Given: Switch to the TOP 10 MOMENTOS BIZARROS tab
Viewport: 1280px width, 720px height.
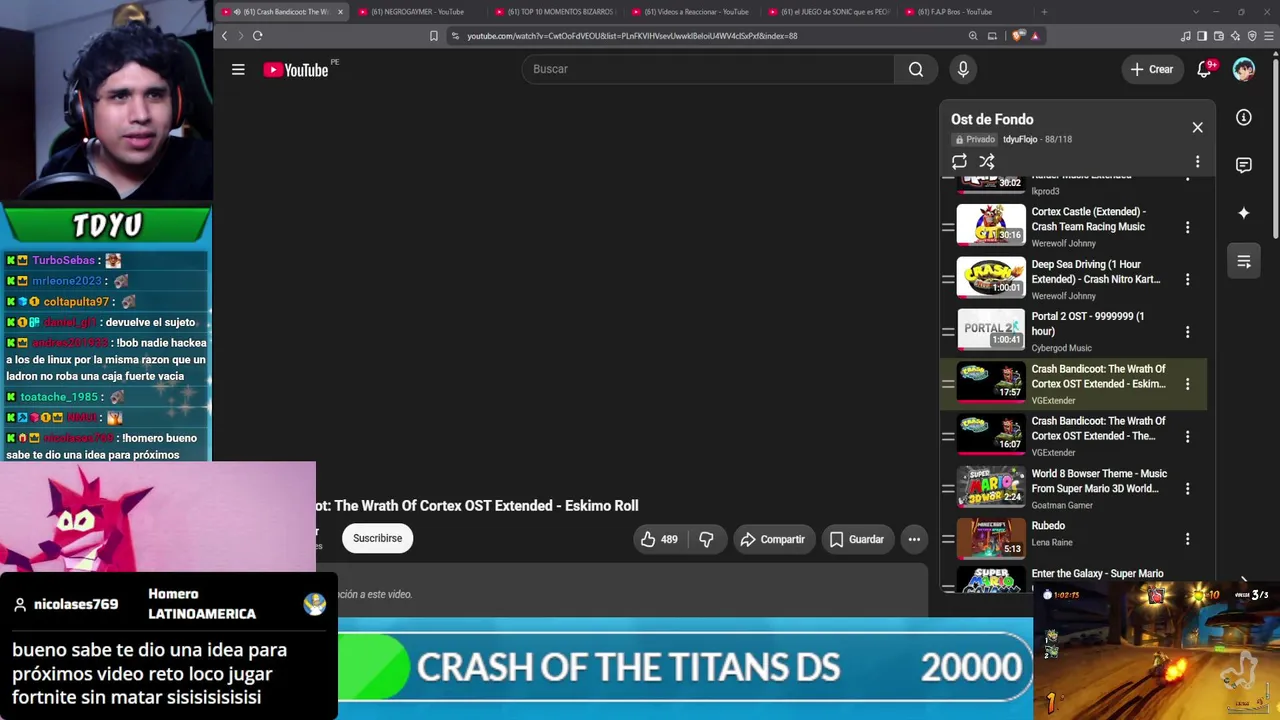Looking at the screenshot, I should [x=552, y=12].
